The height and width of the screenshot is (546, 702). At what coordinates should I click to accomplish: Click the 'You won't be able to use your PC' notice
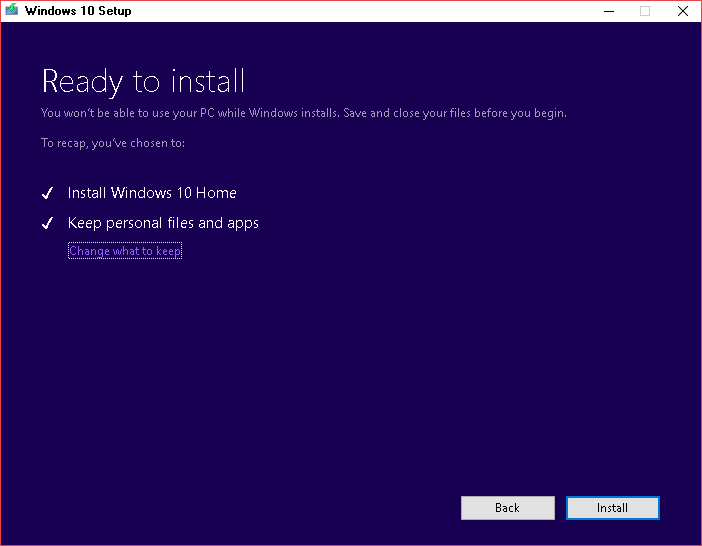[x=304, y=113]
